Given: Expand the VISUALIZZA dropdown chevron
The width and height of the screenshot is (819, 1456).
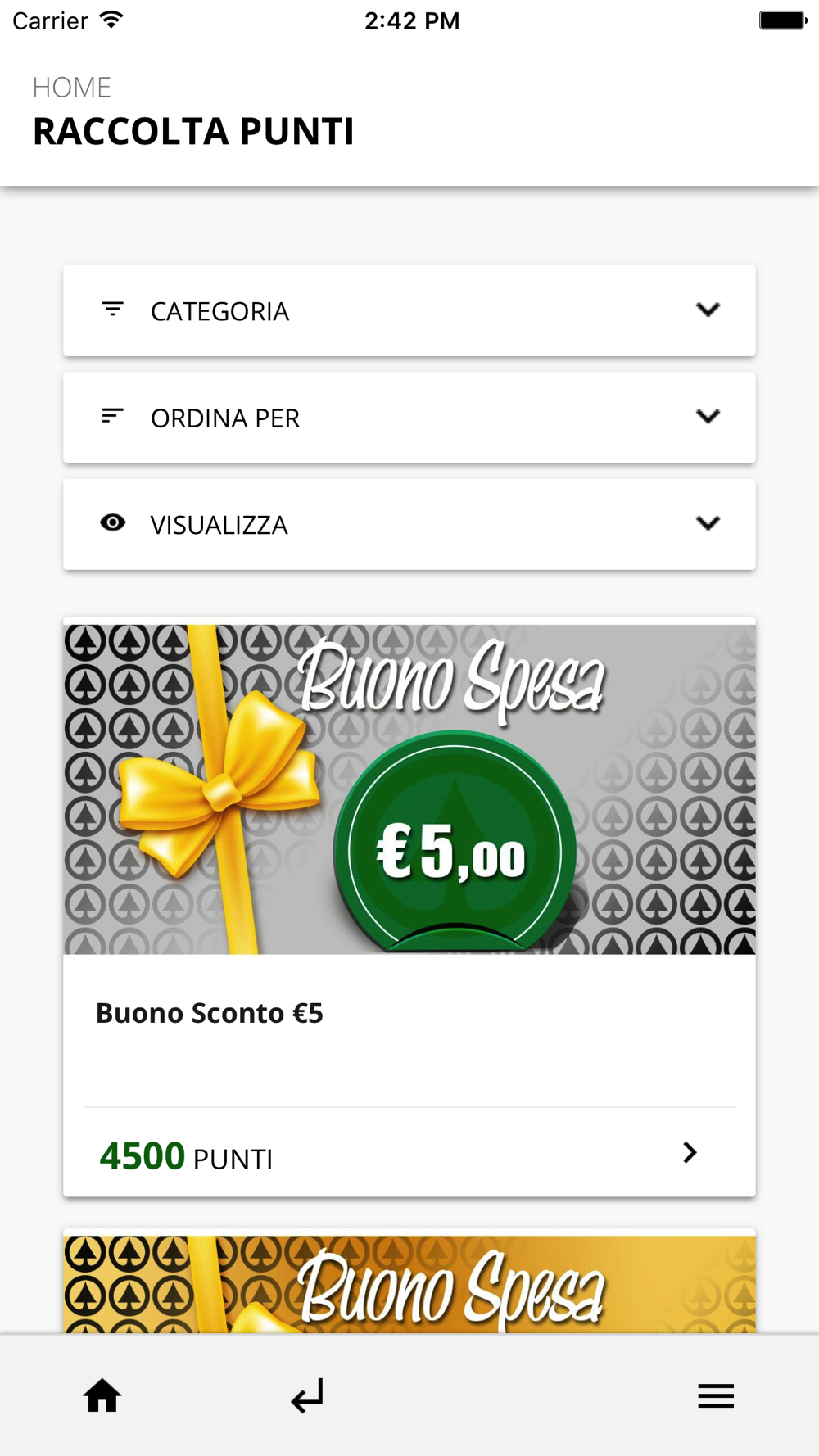Looking at the screenshot, I should [x=708, y=522].
